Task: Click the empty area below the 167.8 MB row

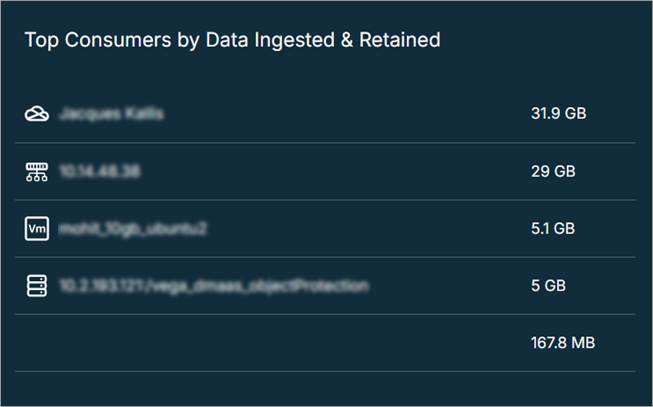Action: click(326, 388)
